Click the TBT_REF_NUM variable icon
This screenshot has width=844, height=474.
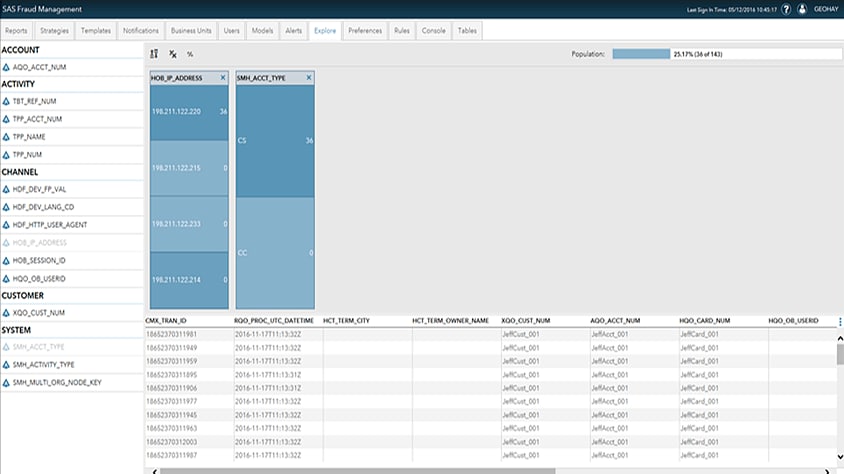pos(6,101)
